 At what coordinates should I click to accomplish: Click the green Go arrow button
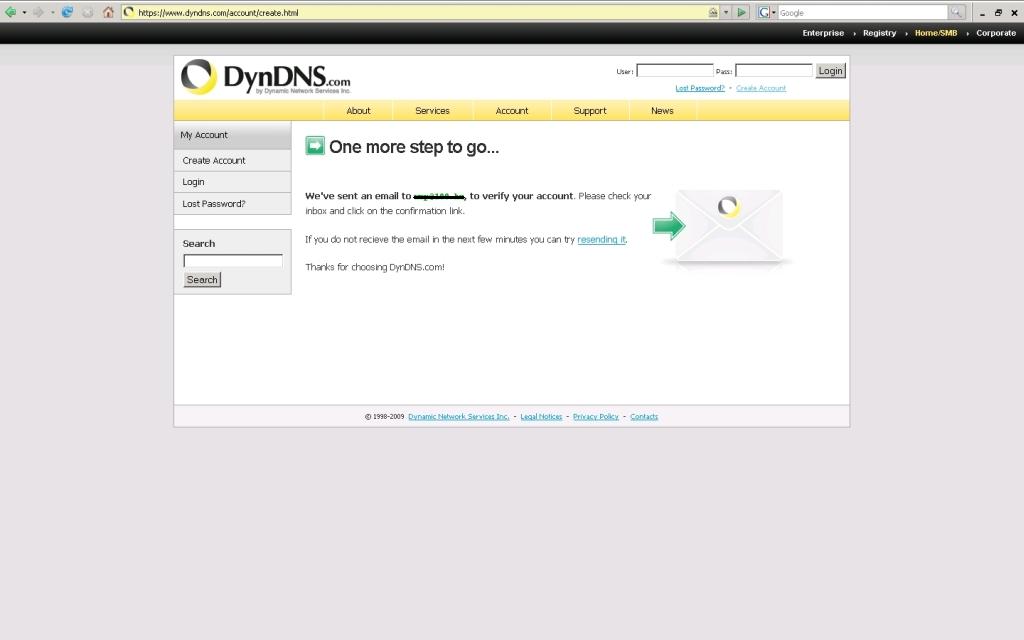[x=741, y=12]
